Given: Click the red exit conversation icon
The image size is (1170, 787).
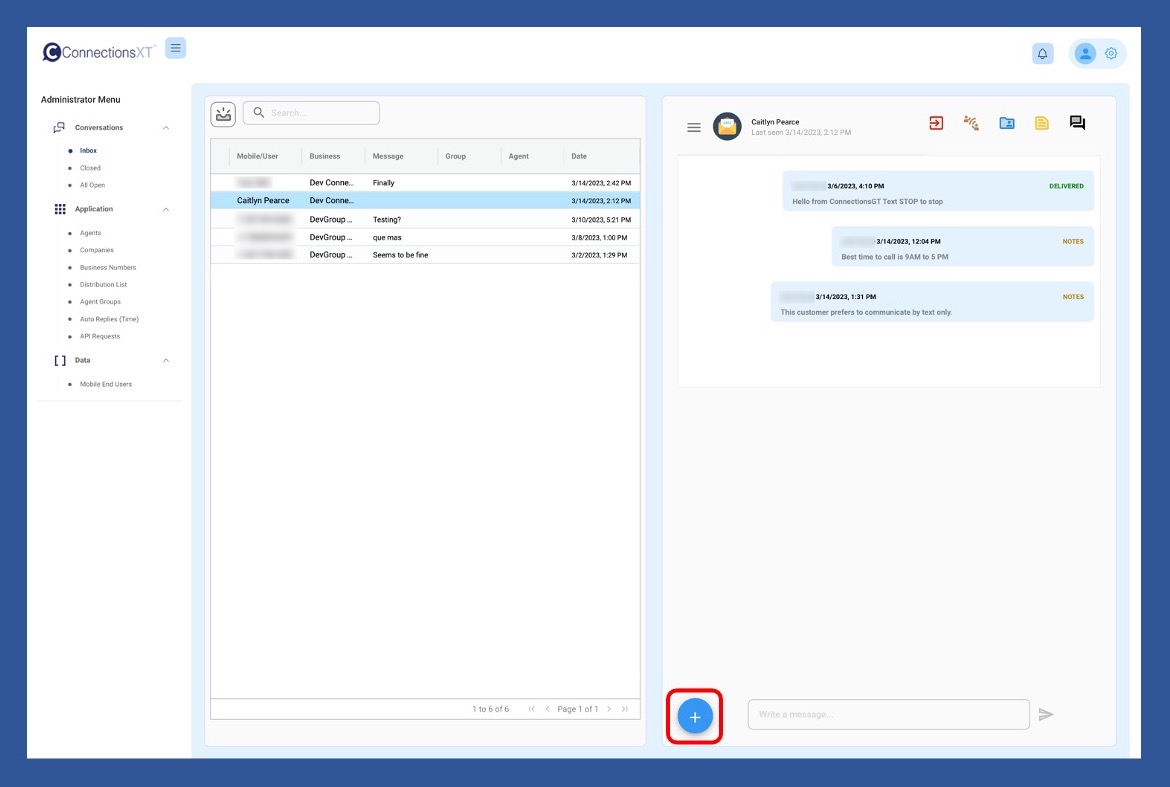Looking at the screenshot, I should (x=936, y=123).
